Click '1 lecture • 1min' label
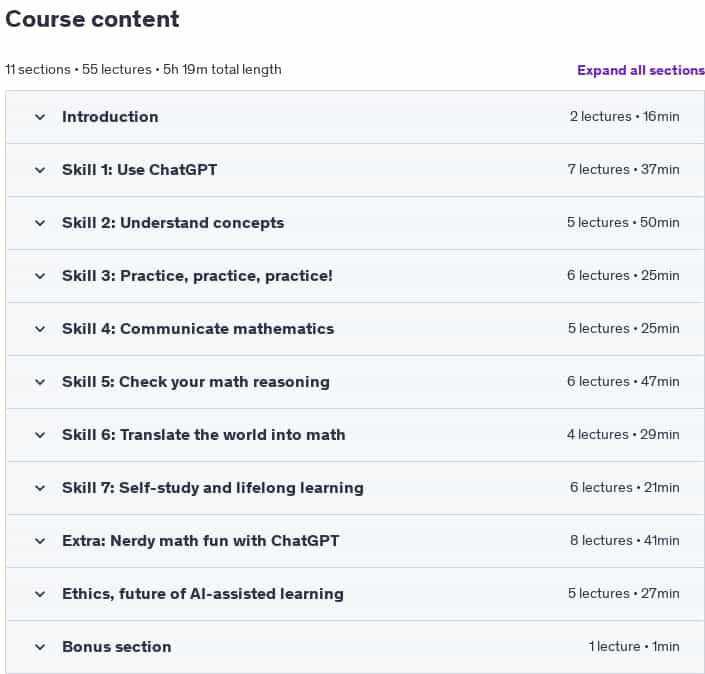The height and width of the screenshot is (674, 705). click(x=634, y=646)
